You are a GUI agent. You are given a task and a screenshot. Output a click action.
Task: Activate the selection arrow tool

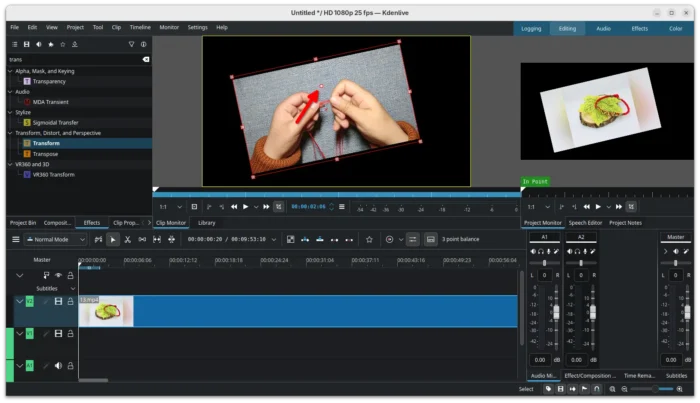(113, 239)
